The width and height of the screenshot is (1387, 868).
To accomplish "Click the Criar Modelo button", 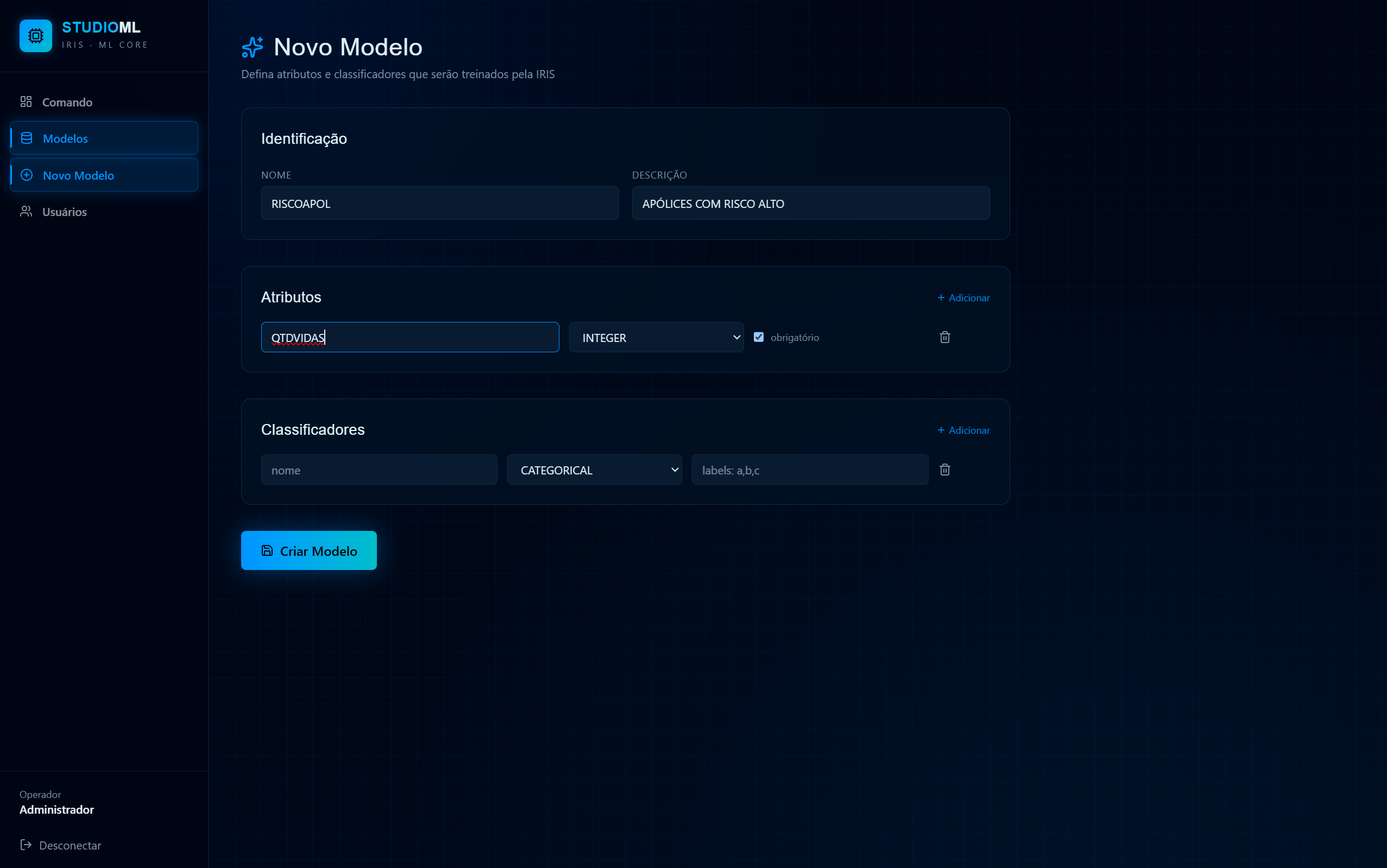I will point(309,550).
